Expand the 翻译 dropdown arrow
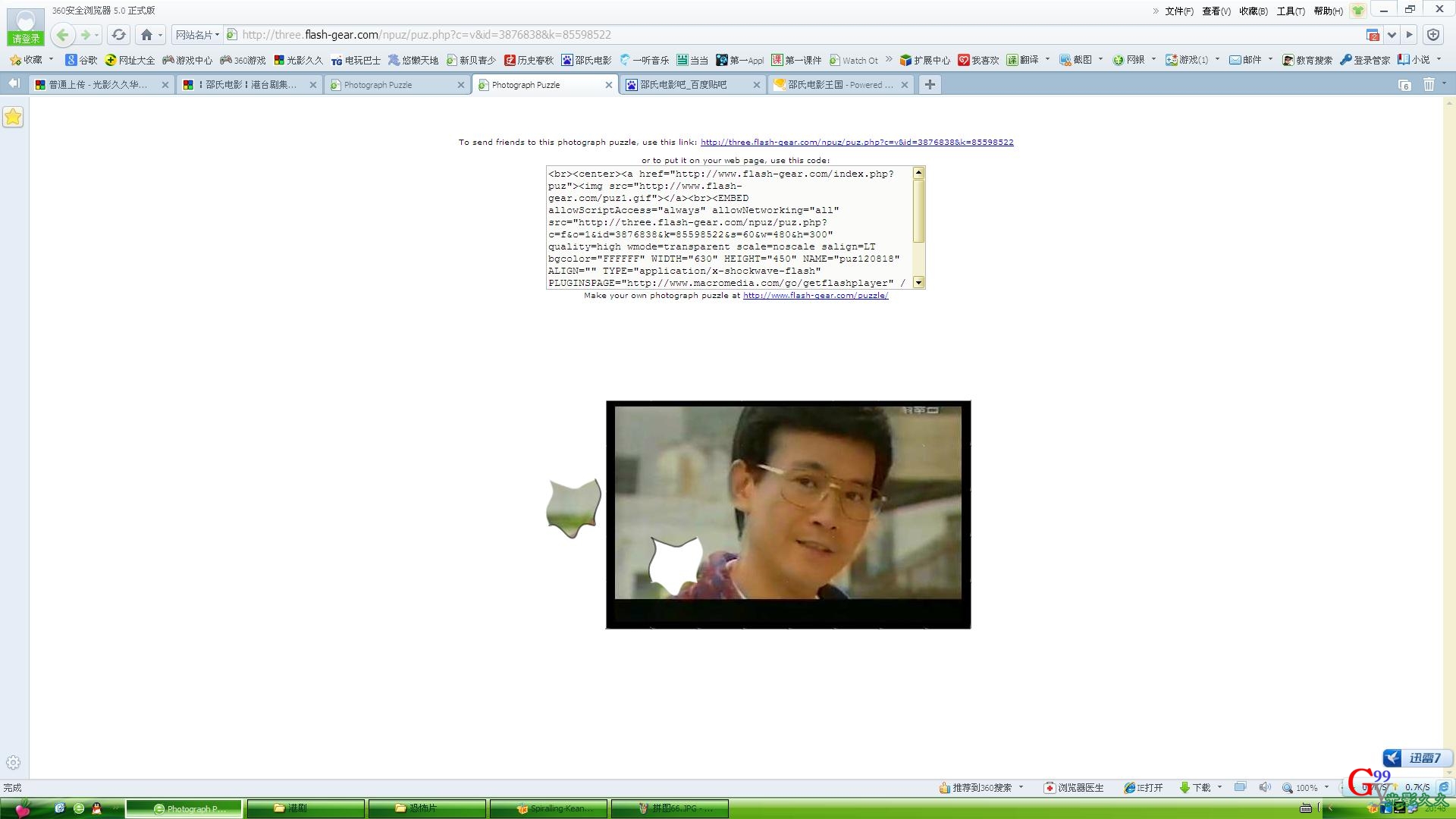1456x819 pixels. point(1047,59)
